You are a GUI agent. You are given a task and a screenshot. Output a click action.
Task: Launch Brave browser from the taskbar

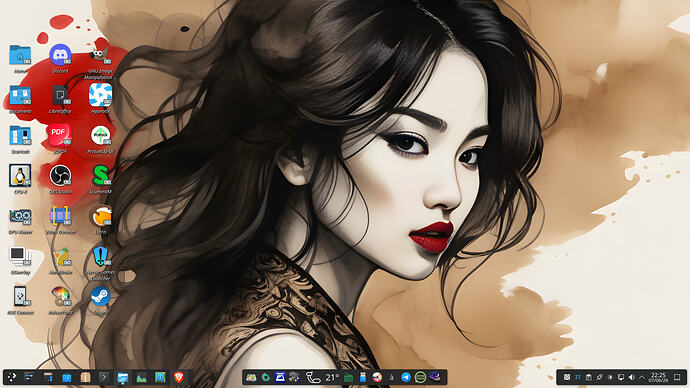tap(179, 377)
